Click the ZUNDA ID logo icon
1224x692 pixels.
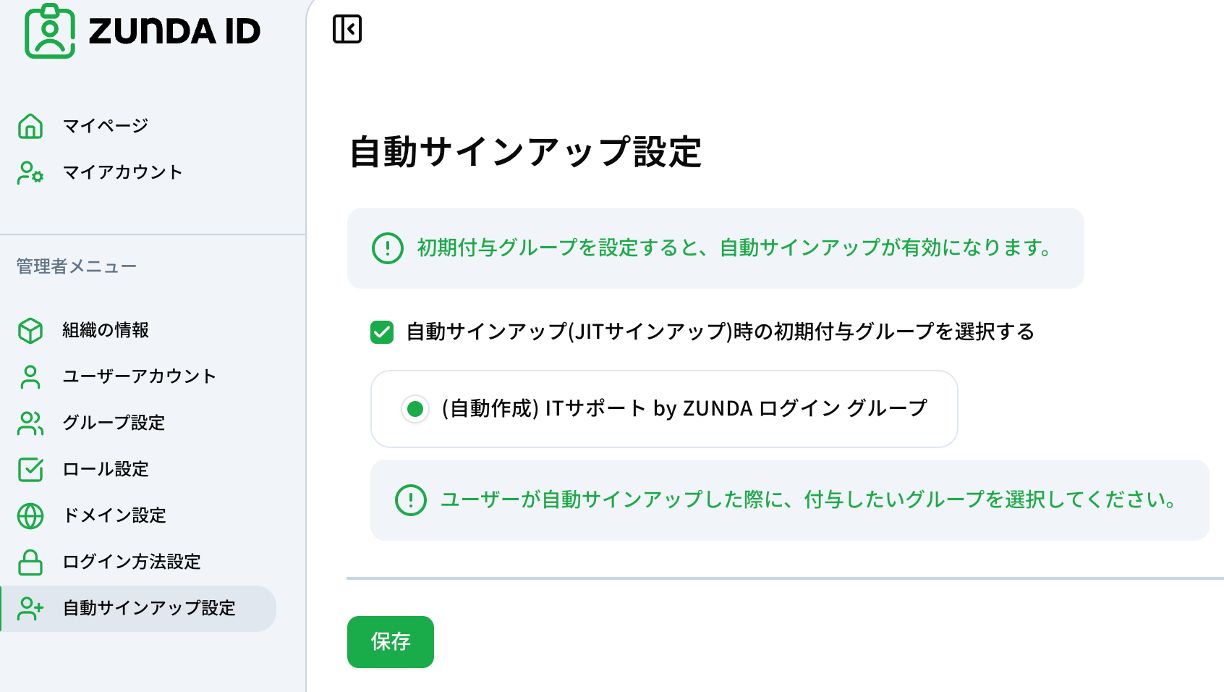point(50,31)
